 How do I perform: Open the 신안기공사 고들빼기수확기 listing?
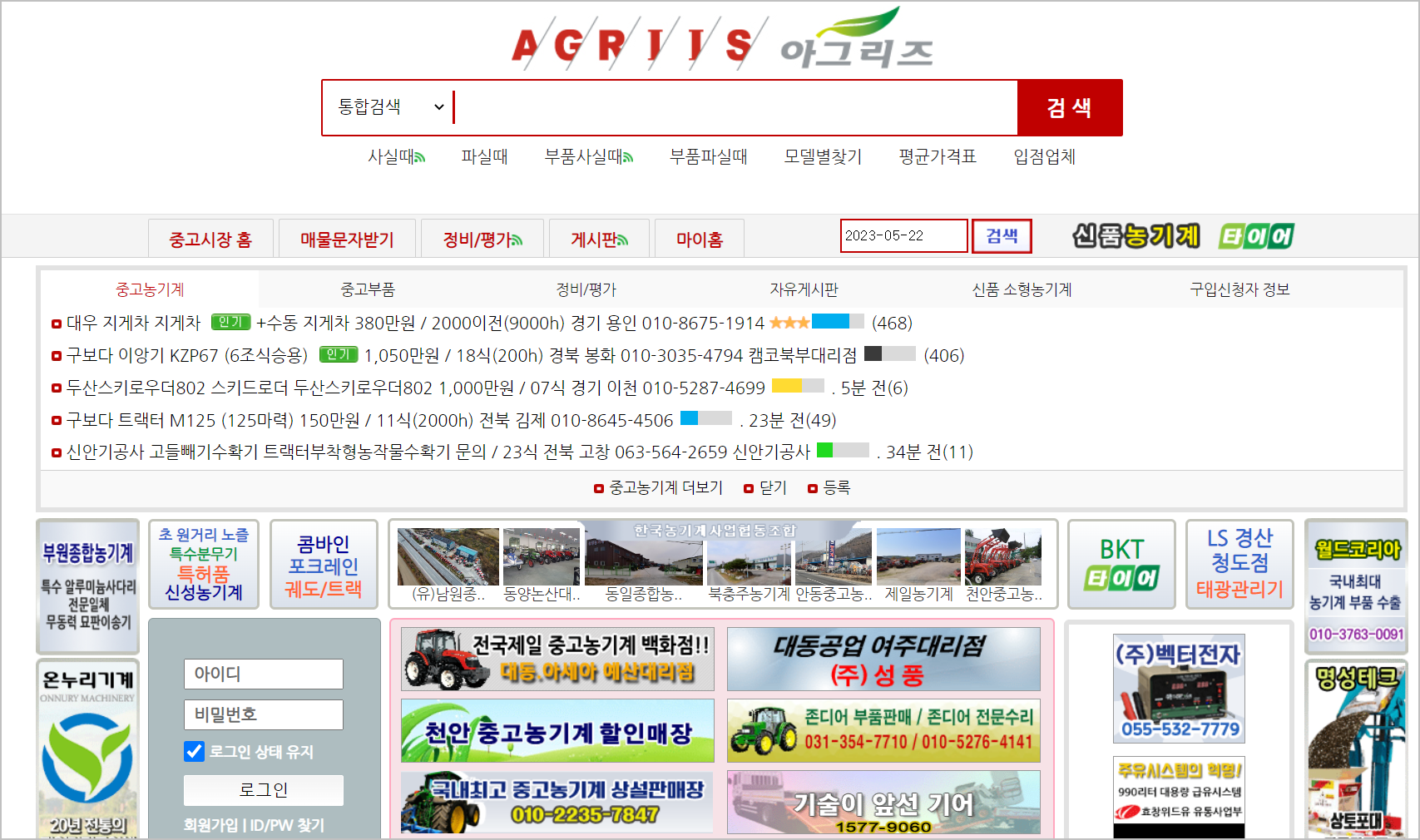pyautogui.click(x=438, y=452)
